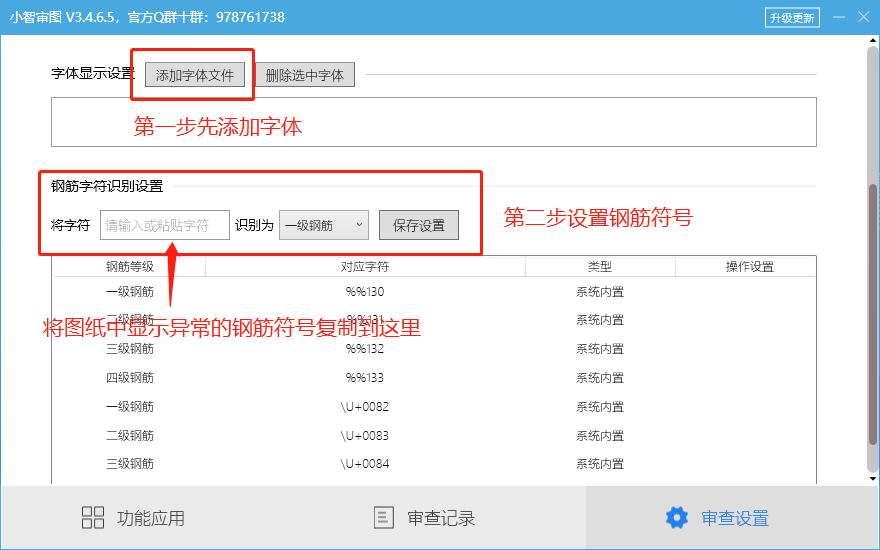Focus the 请输入或粘贴字符 input field
Screen dimensions: 880x550
pos(165,225)
